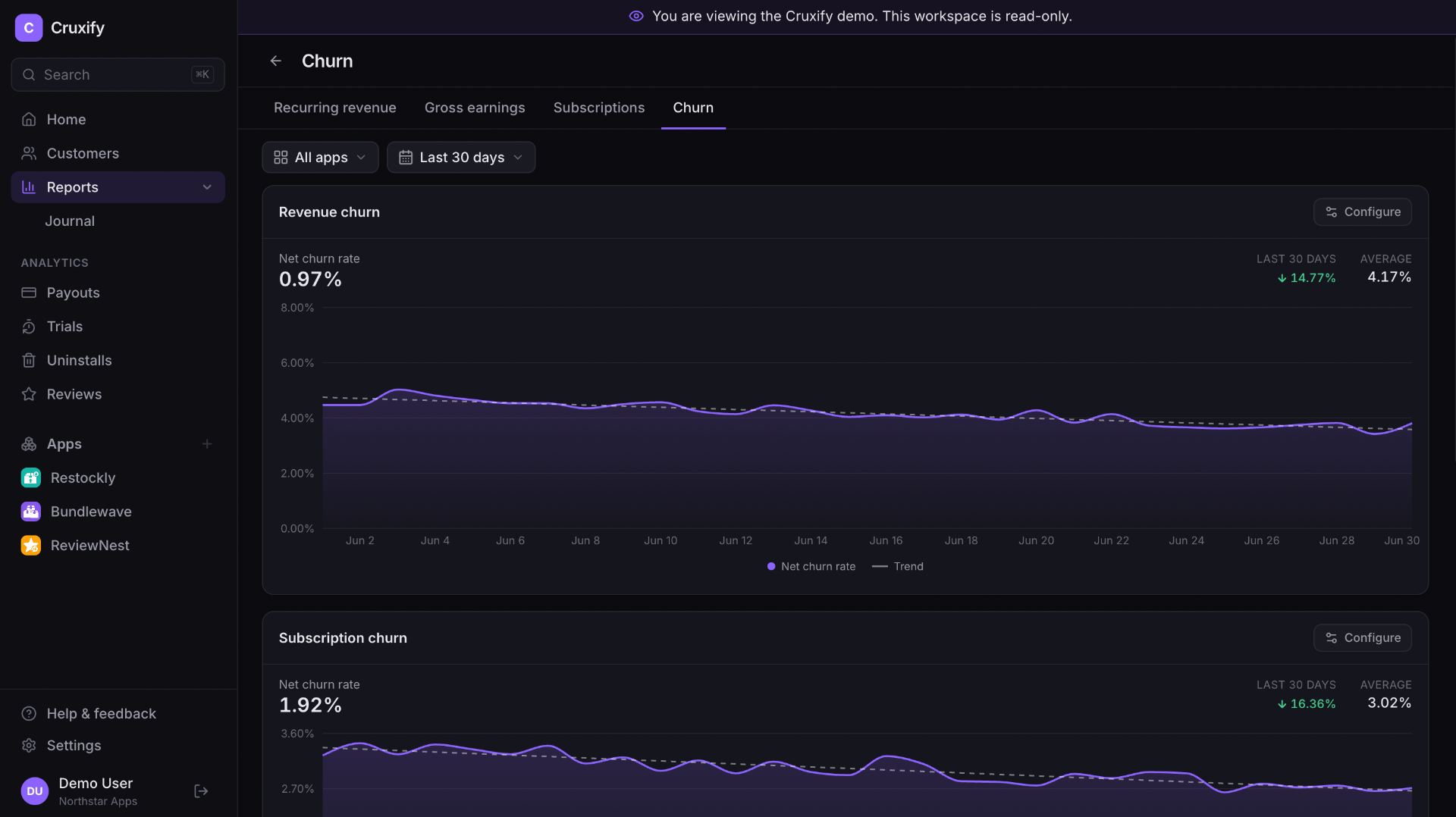Click the Help & feedback question icon
This screenshot has width=1456, height=817.
pos(29,714)
